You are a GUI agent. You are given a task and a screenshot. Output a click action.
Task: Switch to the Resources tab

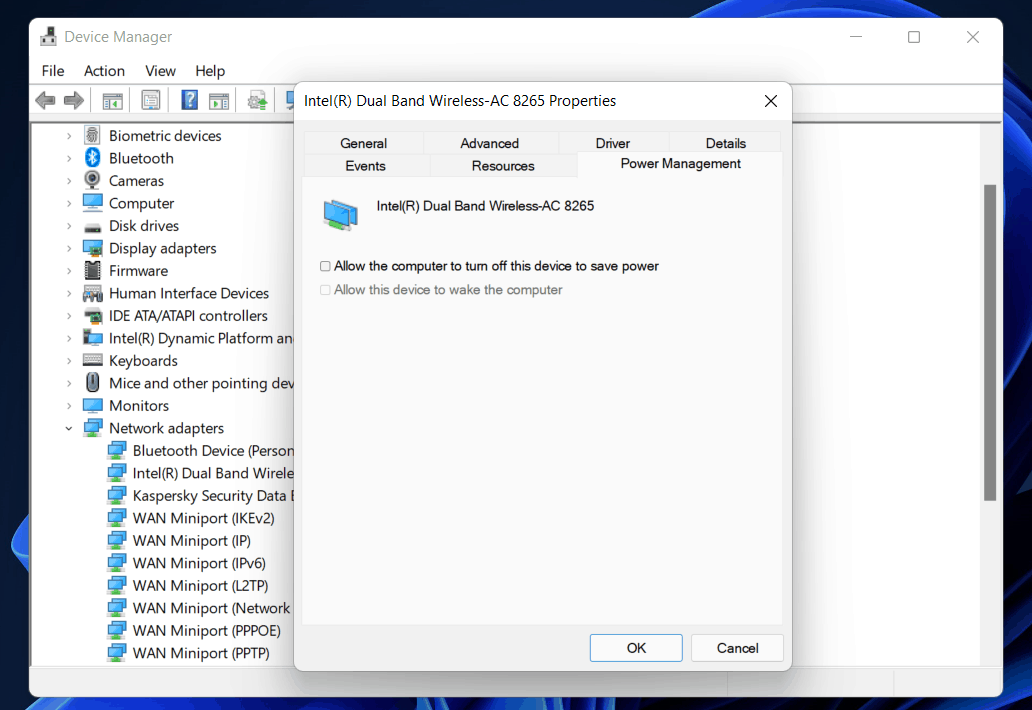click(503, 166)
